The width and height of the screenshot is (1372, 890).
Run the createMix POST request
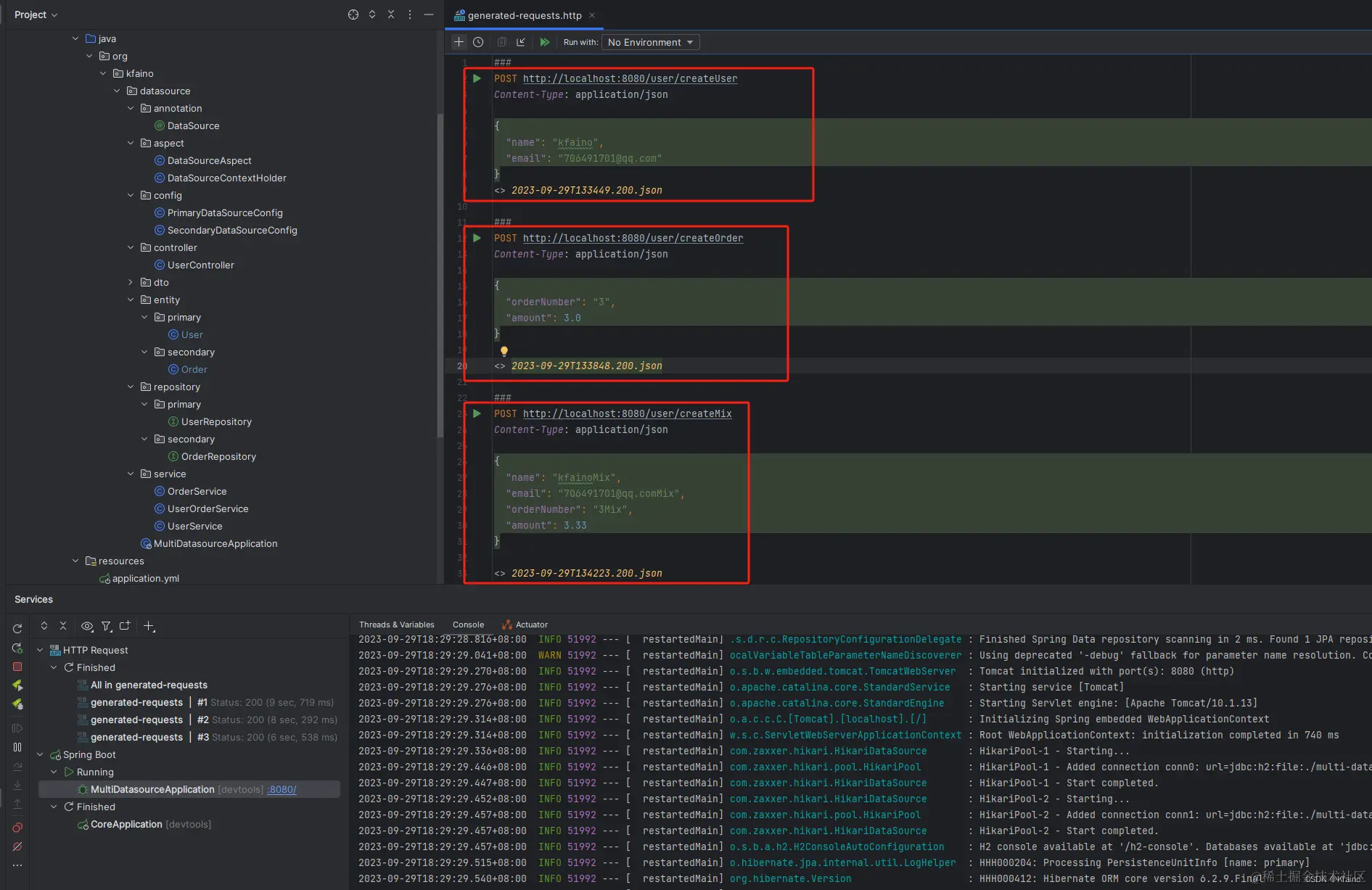point(477,413)
